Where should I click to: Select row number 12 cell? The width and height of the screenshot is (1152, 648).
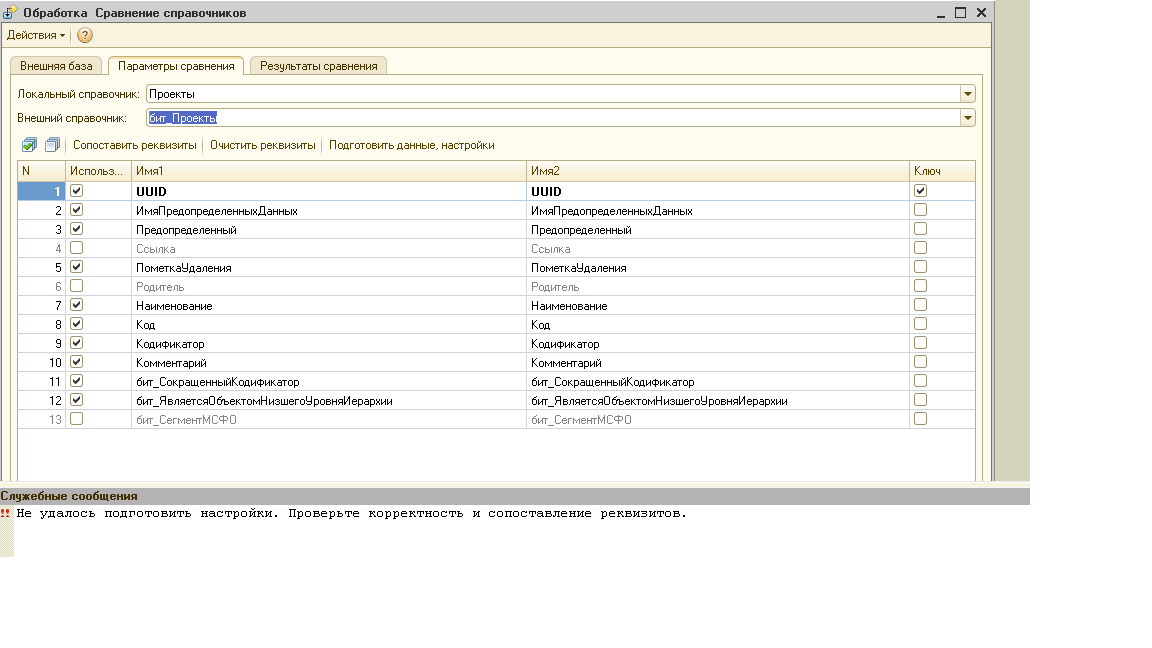(42, 401)
